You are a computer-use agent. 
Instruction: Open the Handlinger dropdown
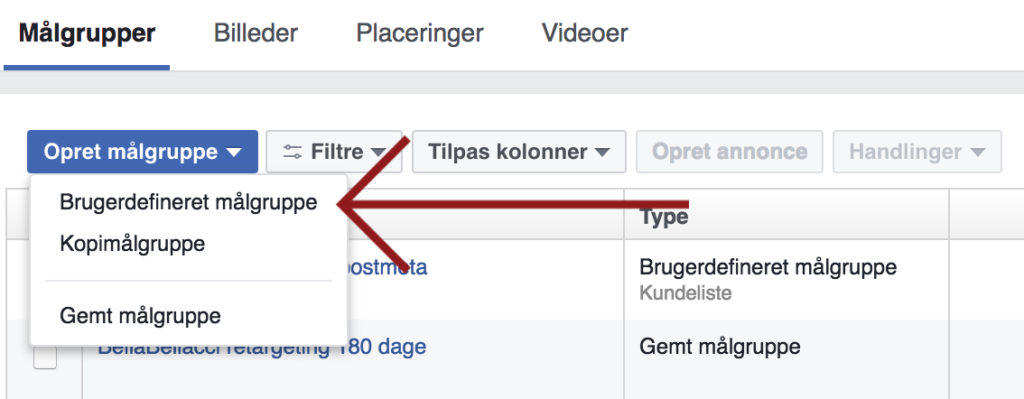click(x=917, y=152)
